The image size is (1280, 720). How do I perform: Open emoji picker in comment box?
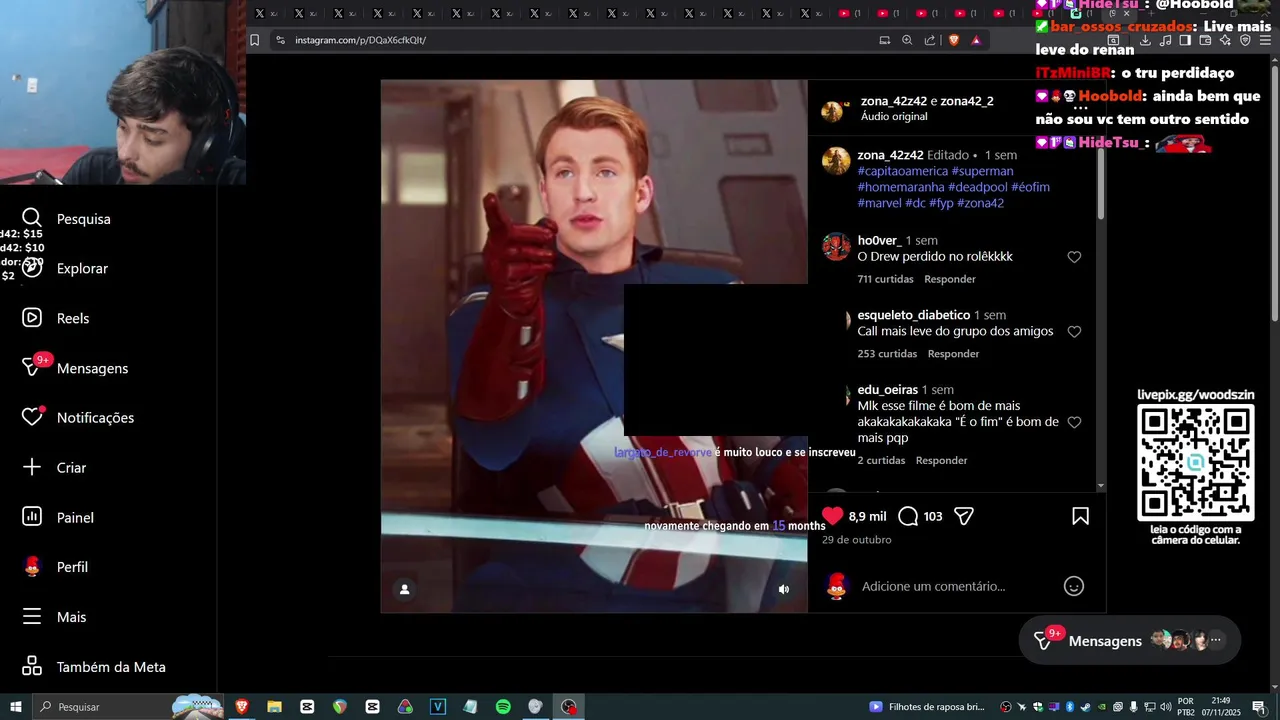pyautogui.click(x=1074, y=586)
